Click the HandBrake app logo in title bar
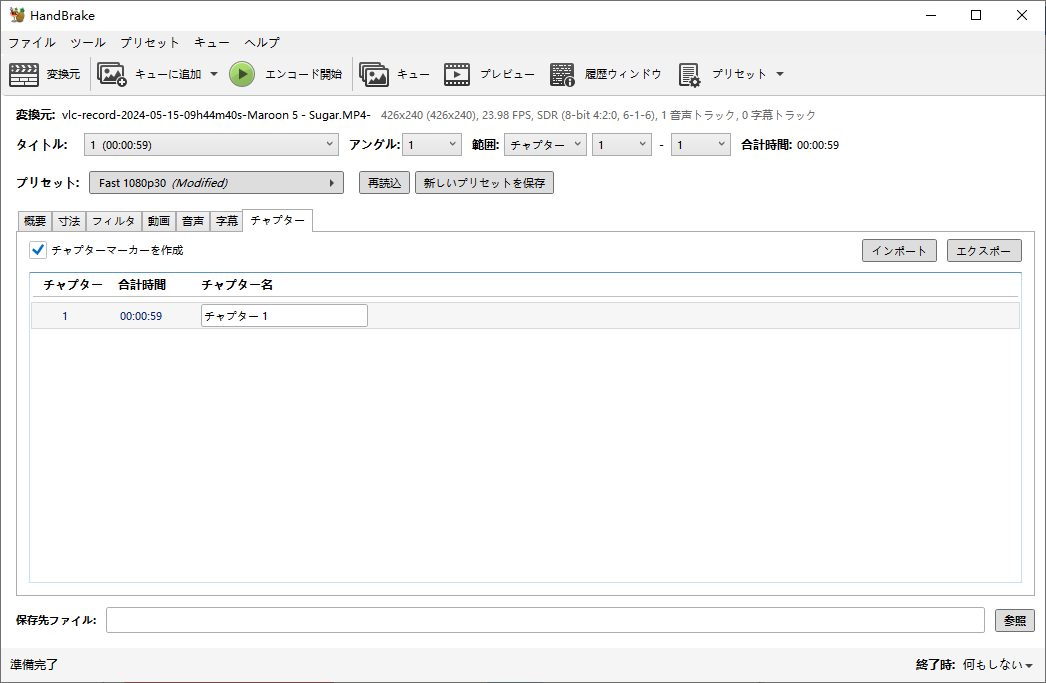Screen dimensions: 1046x683 (17, 15)
